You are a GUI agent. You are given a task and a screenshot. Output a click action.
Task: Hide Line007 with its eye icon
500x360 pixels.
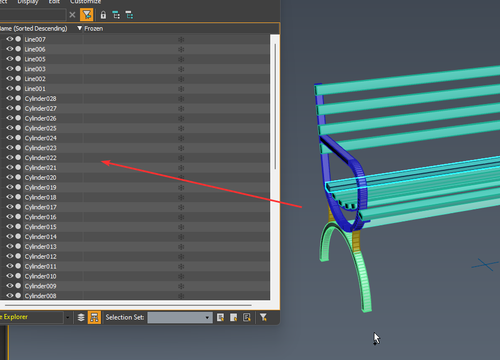(10, 39)
